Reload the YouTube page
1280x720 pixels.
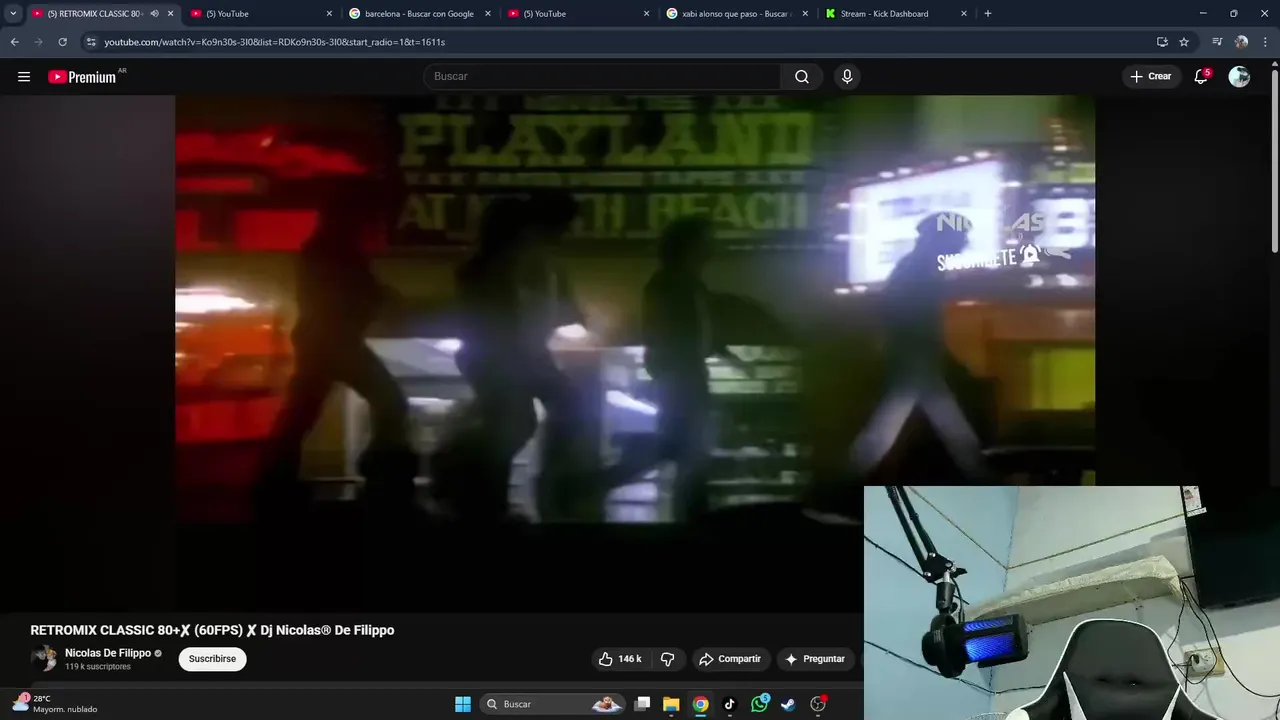click(x=62, y=42)
